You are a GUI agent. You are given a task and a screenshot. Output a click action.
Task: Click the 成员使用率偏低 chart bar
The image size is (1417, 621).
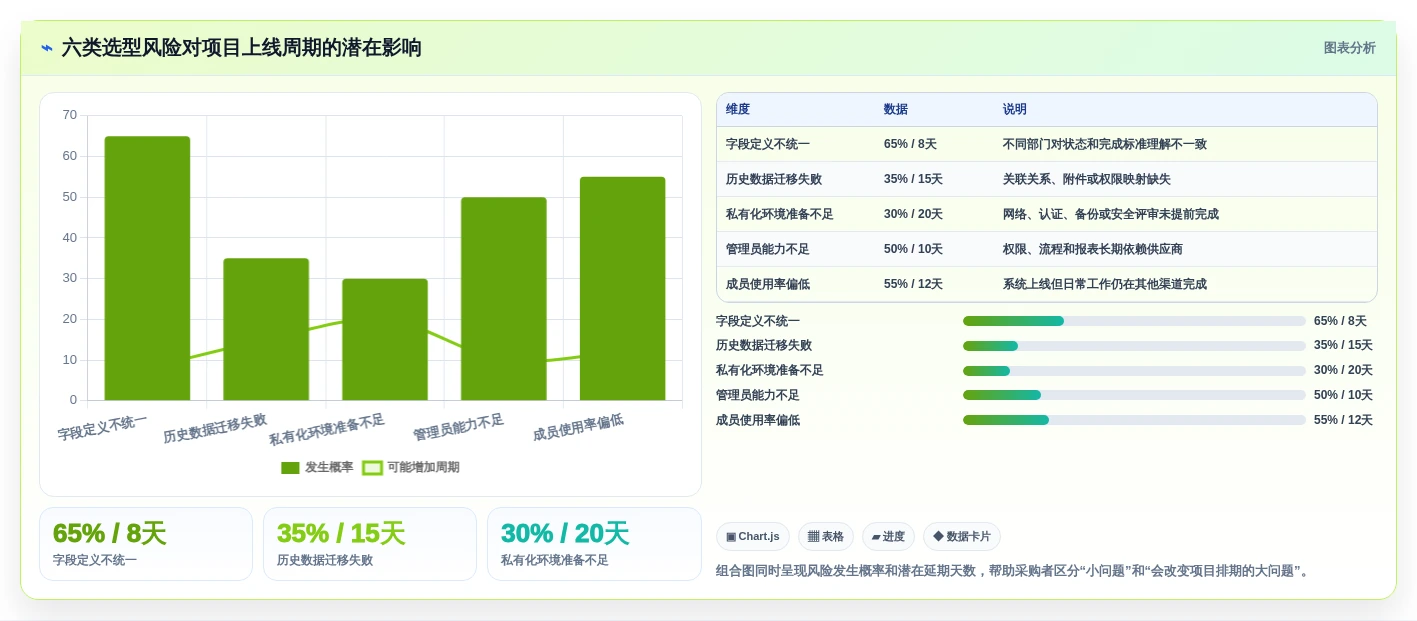[x=622, y=288]
